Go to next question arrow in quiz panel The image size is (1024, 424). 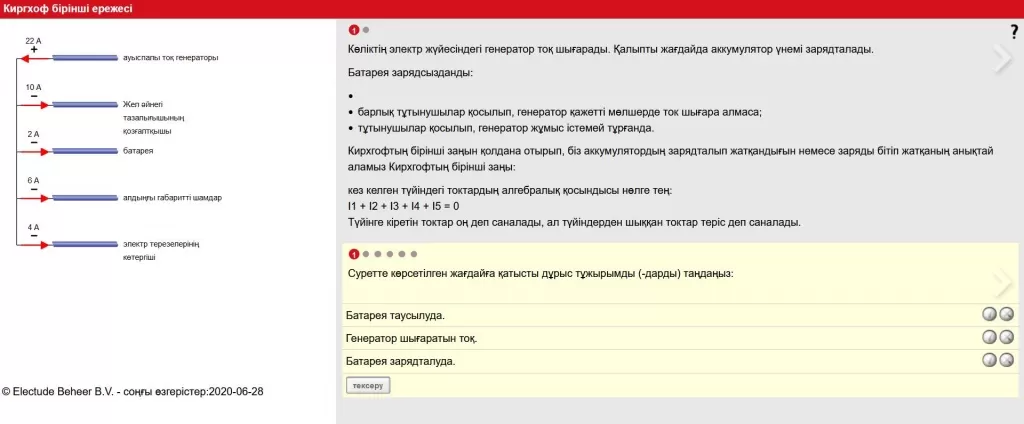tap(1002, 283)
